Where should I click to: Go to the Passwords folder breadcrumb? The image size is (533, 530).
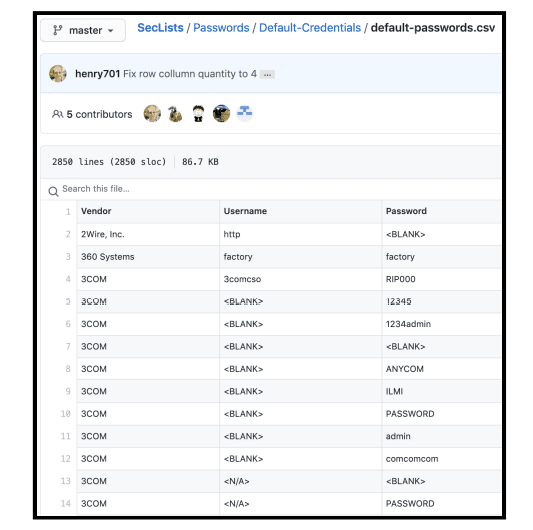(x=221, y=28)
